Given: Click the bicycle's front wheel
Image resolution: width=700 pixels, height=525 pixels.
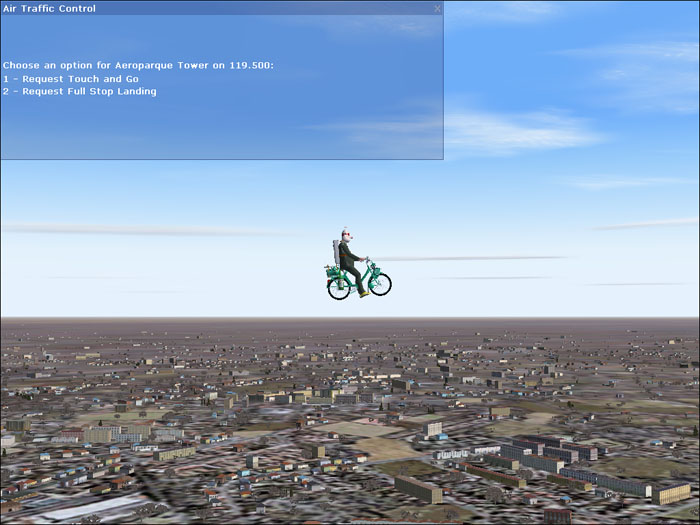Looking at the screenshot, I should tap(379, 284).
